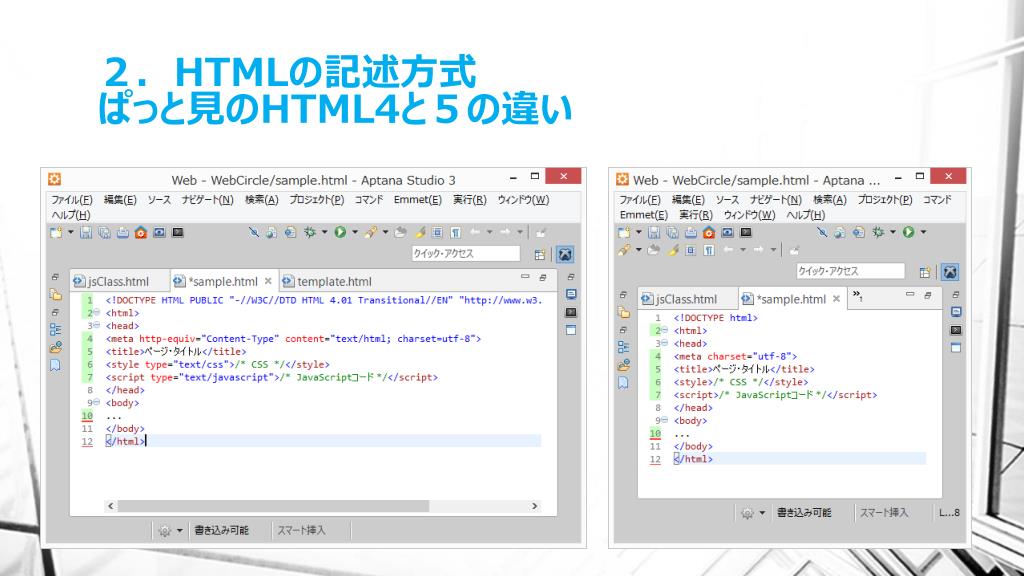Click bookmark icon in right window's side strip
The width and height of the screenshot is (1024, 576).
coord(624,383)
